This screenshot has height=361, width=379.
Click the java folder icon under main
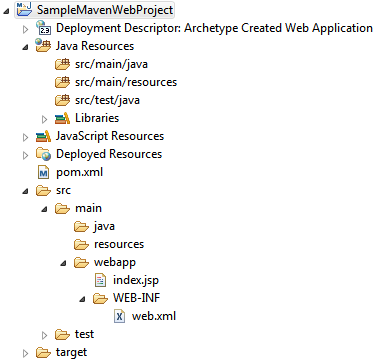pyautogui.click(x=81, y=226)
